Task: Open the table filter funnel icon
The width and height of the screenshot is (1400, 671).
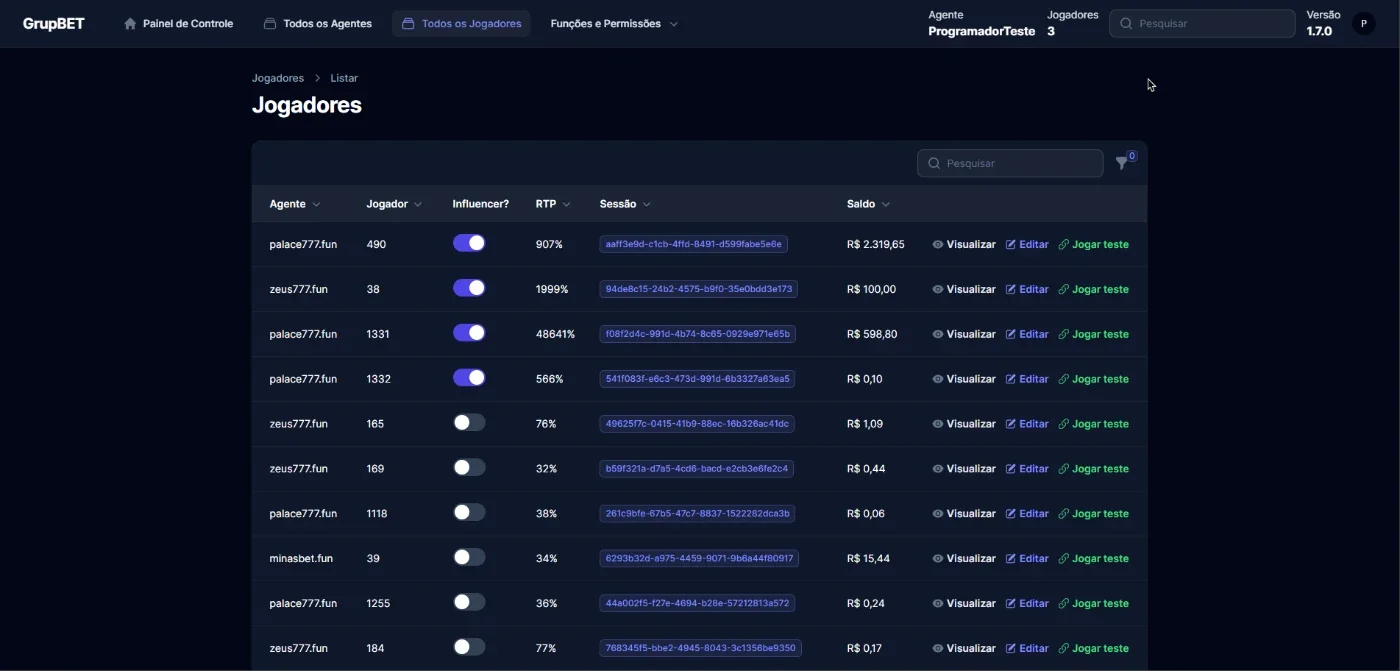Action: pyautogui.click(x=1122, y=163)
